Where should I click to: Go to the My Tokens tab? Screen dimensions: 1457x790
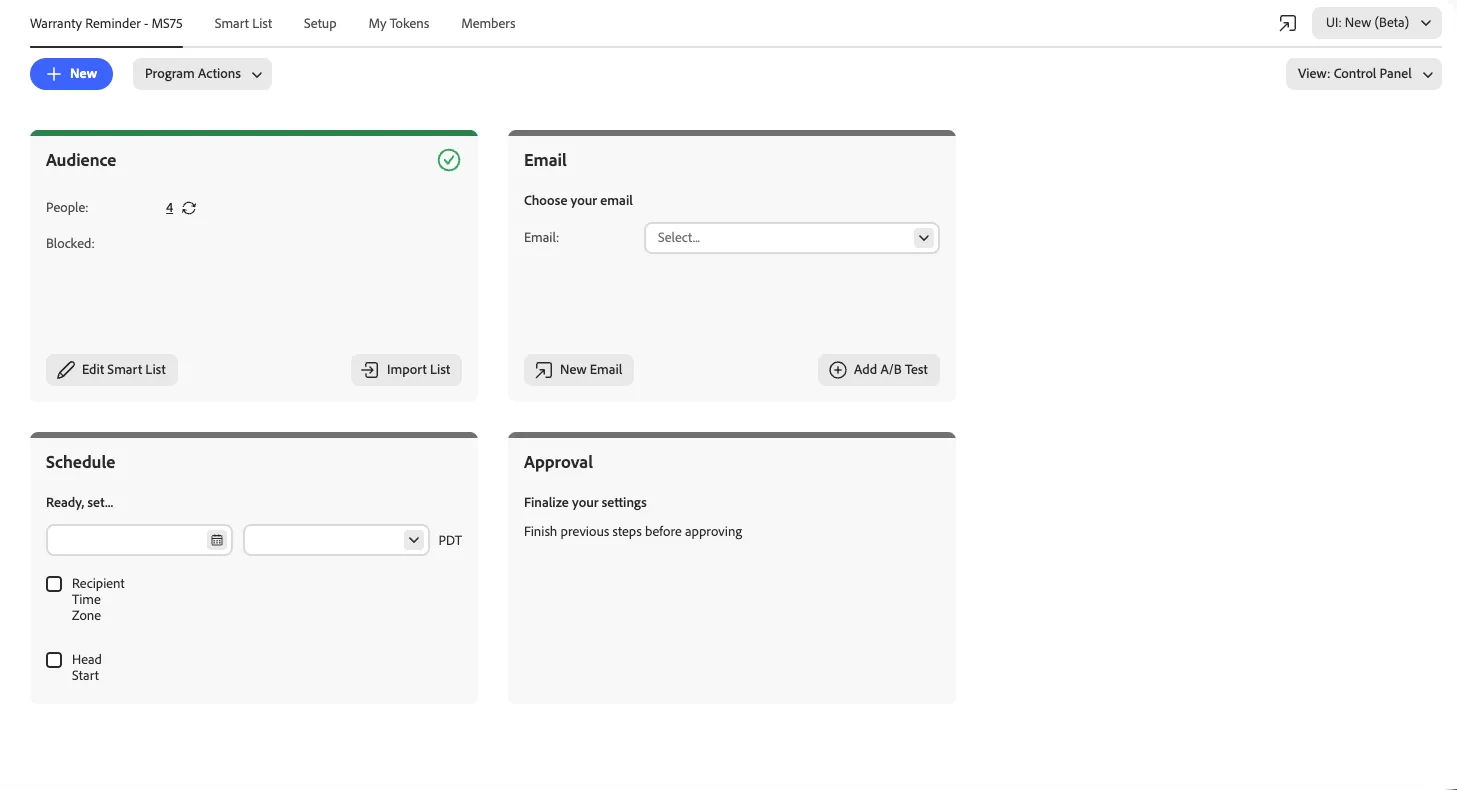tap(399, 23)
